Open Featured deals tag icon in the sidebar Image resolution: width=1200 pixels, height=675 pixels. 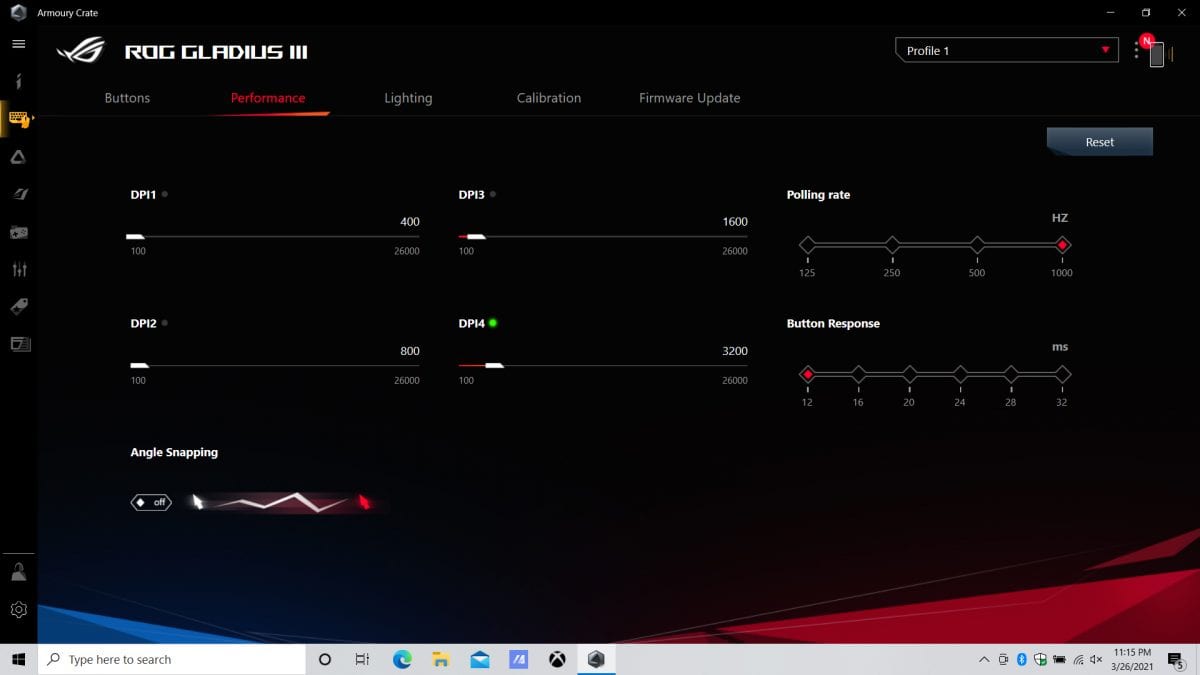coord(18,307)
